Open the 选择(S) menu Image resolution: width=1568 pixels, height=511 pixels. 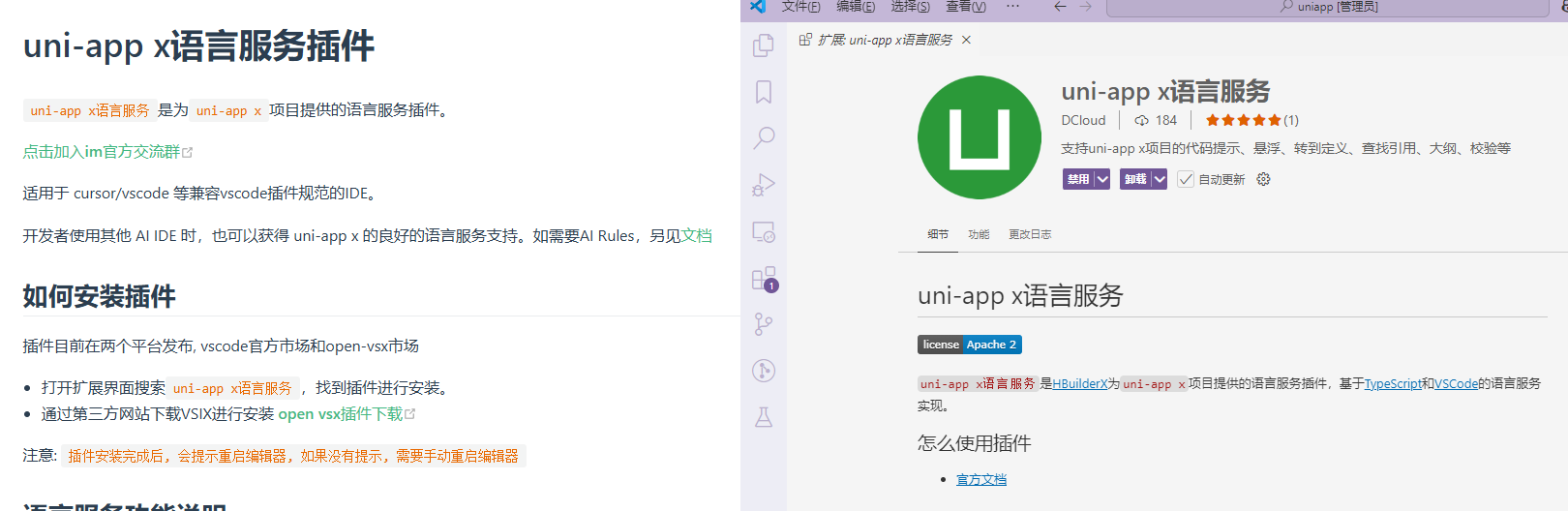911,6
